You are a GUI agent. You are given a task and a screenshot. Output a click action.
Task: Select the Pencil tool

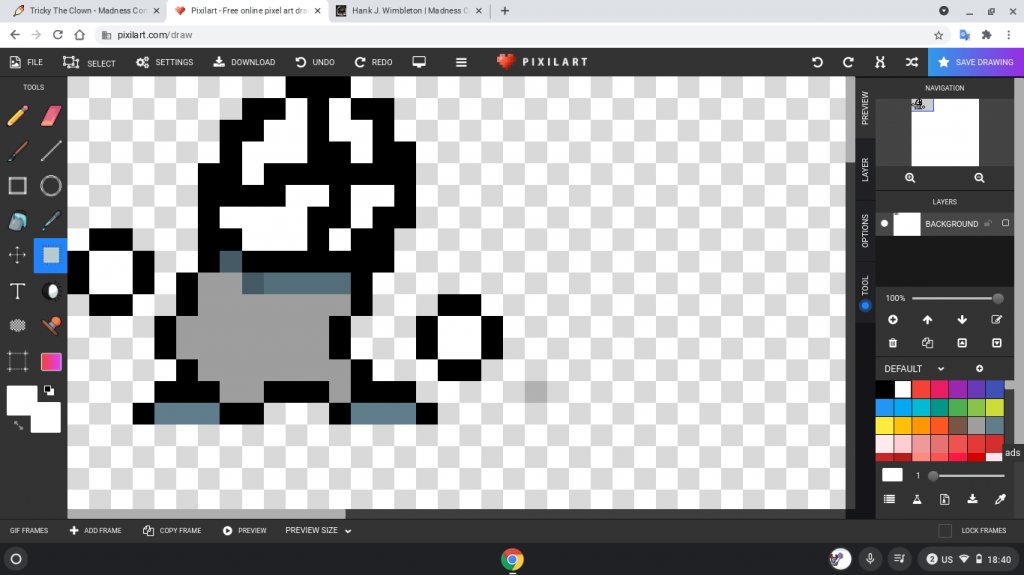(x=18, y=116)
